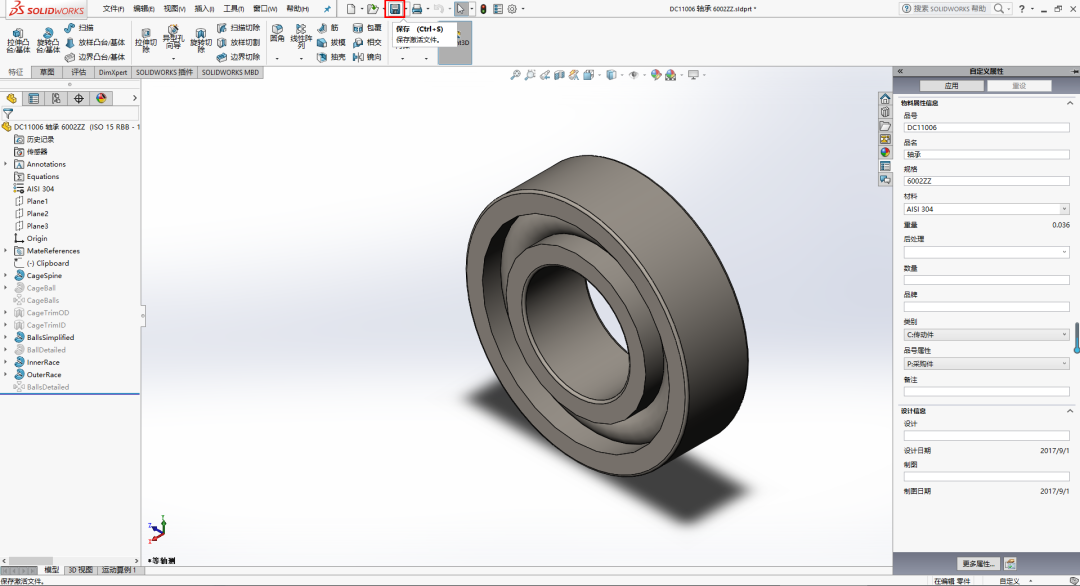Select the 拉伸凸台/基体 extrude boss tool

coord(18,41)
